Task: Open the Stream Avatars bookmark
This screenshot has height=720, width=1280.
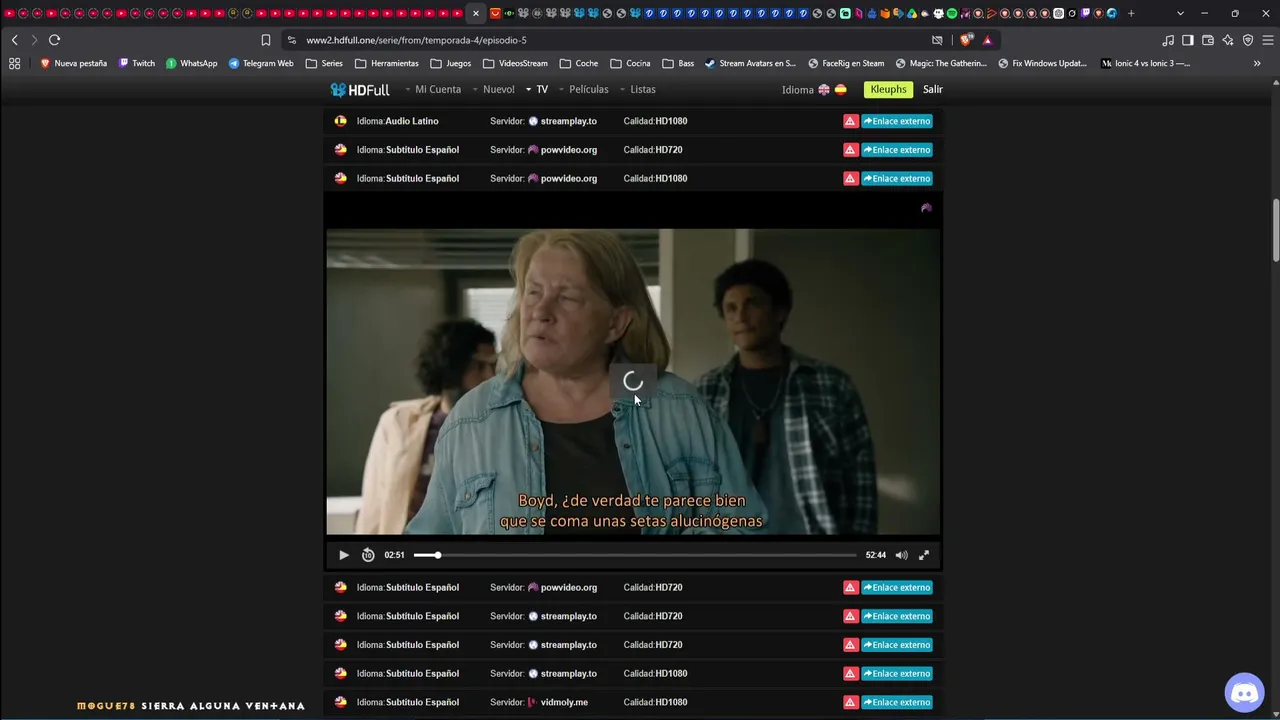Action: 750,63
